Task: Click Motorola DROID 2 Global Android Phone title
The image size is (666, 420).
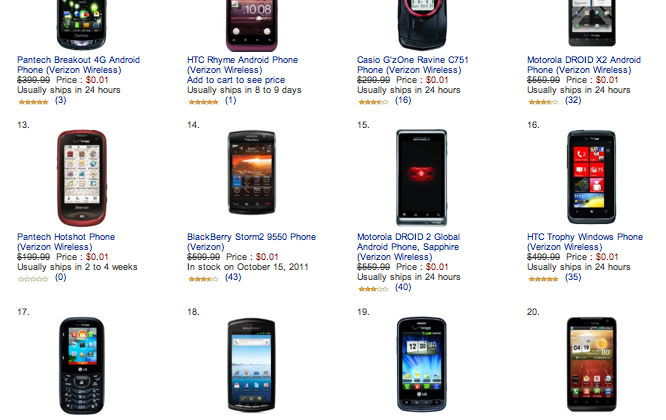Action: click(409, 247)
